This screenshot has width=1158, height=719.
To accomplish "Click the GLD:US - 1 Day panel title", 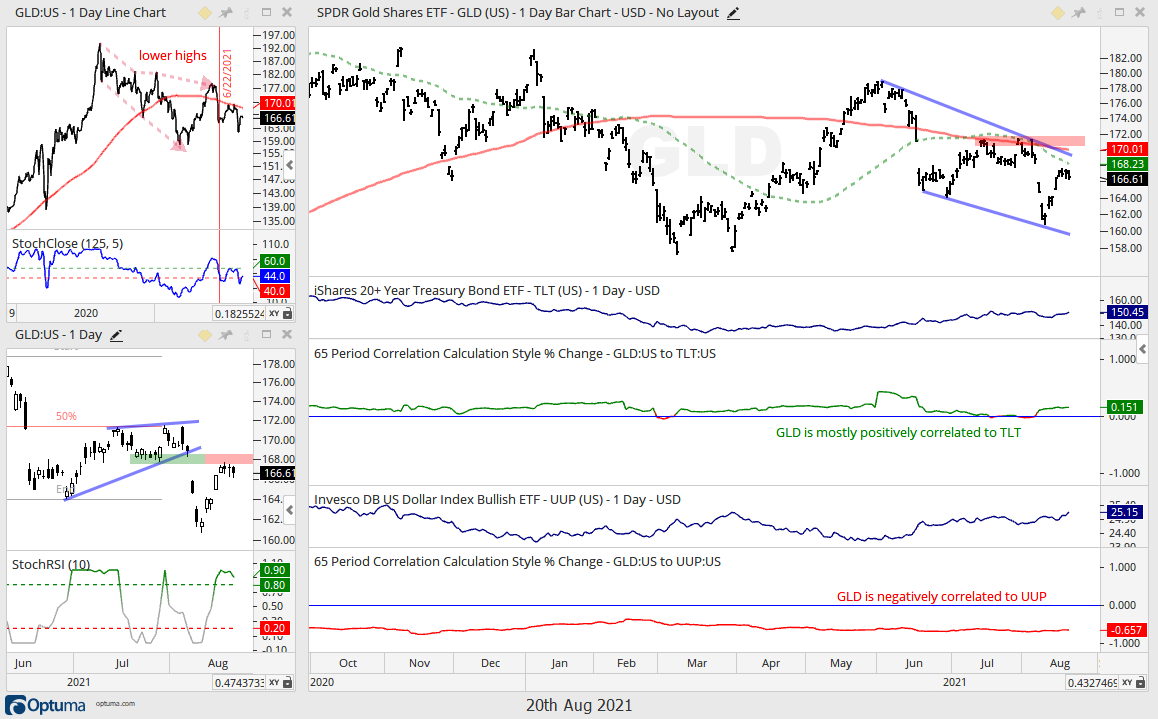I will (58, 335).
